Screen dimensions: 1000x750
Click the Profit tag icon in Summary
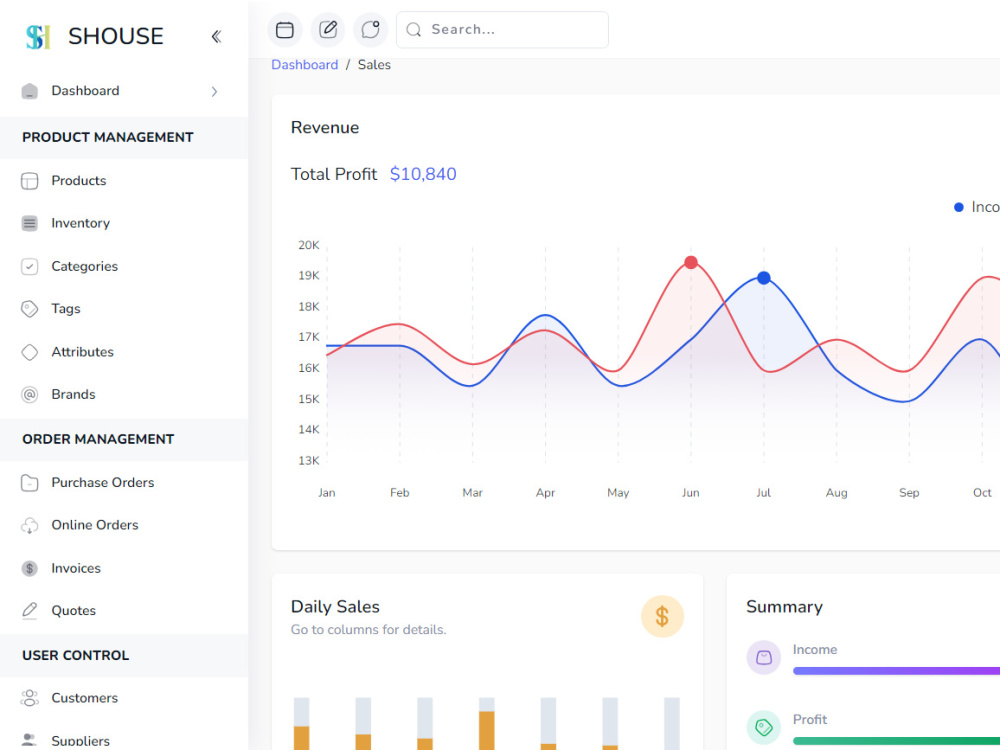(763, 727)
